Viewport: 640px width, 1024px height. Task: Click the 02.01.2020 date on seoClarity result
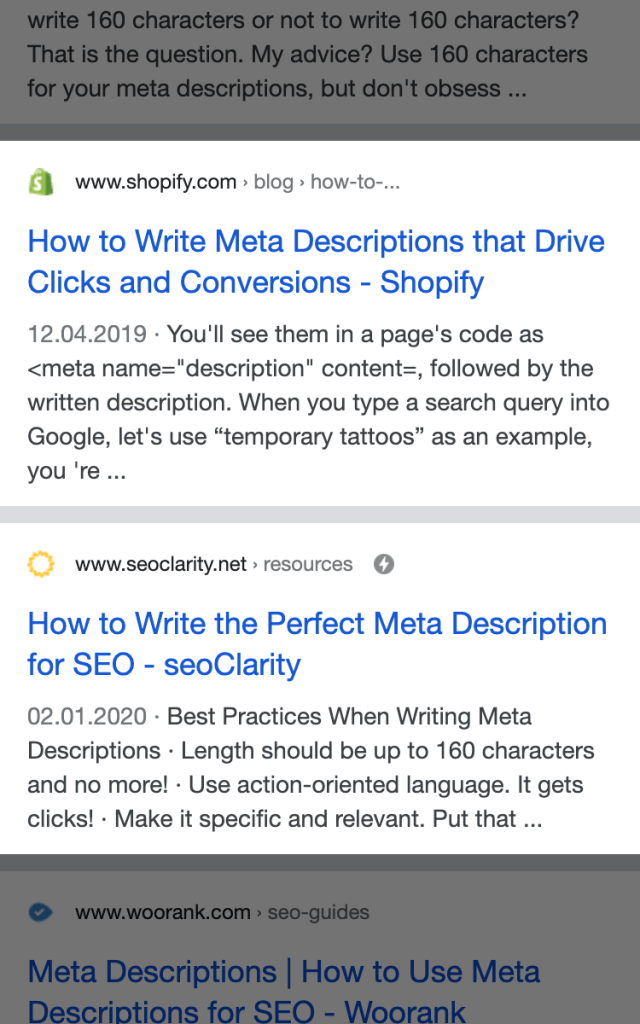pyautogui.click(x=87, y=717)
